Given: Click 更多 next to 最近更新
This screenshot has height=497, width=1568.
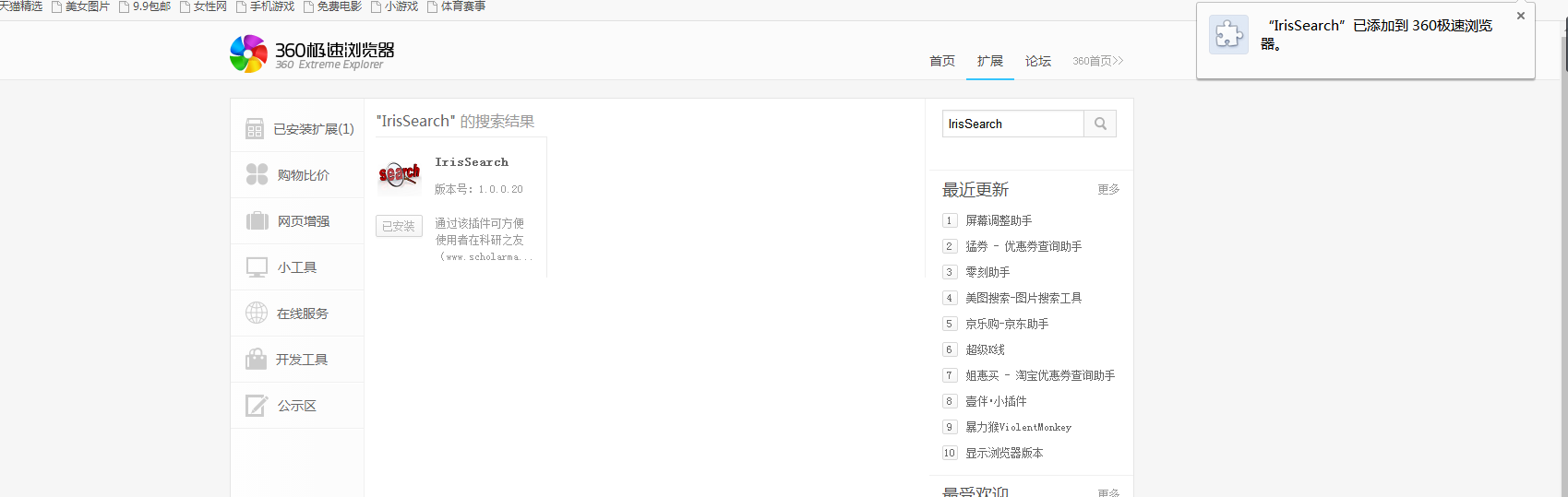Looking at the screenshot, I should tap(1108, 189).
